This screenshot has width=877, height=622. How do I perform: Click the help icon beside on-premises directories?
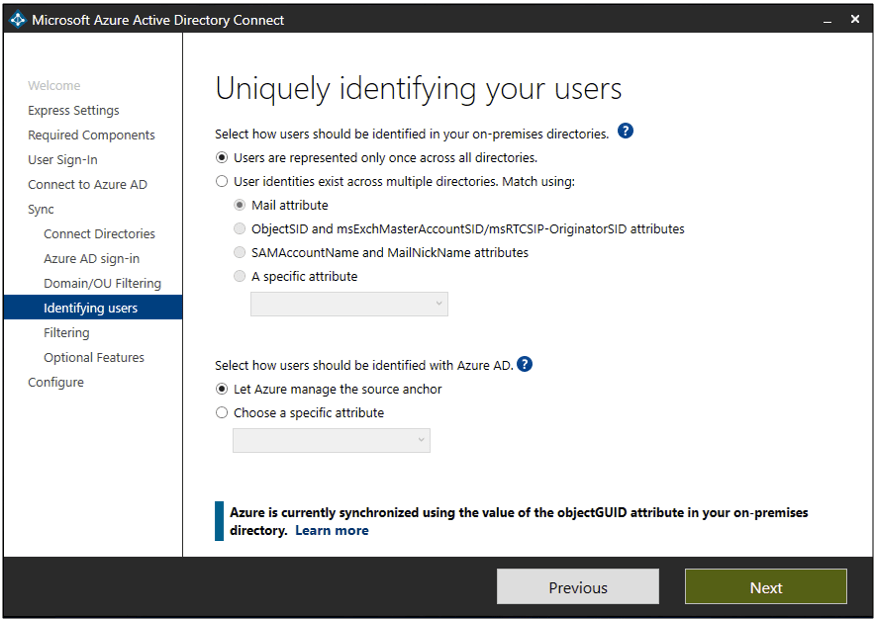point(625,132)
